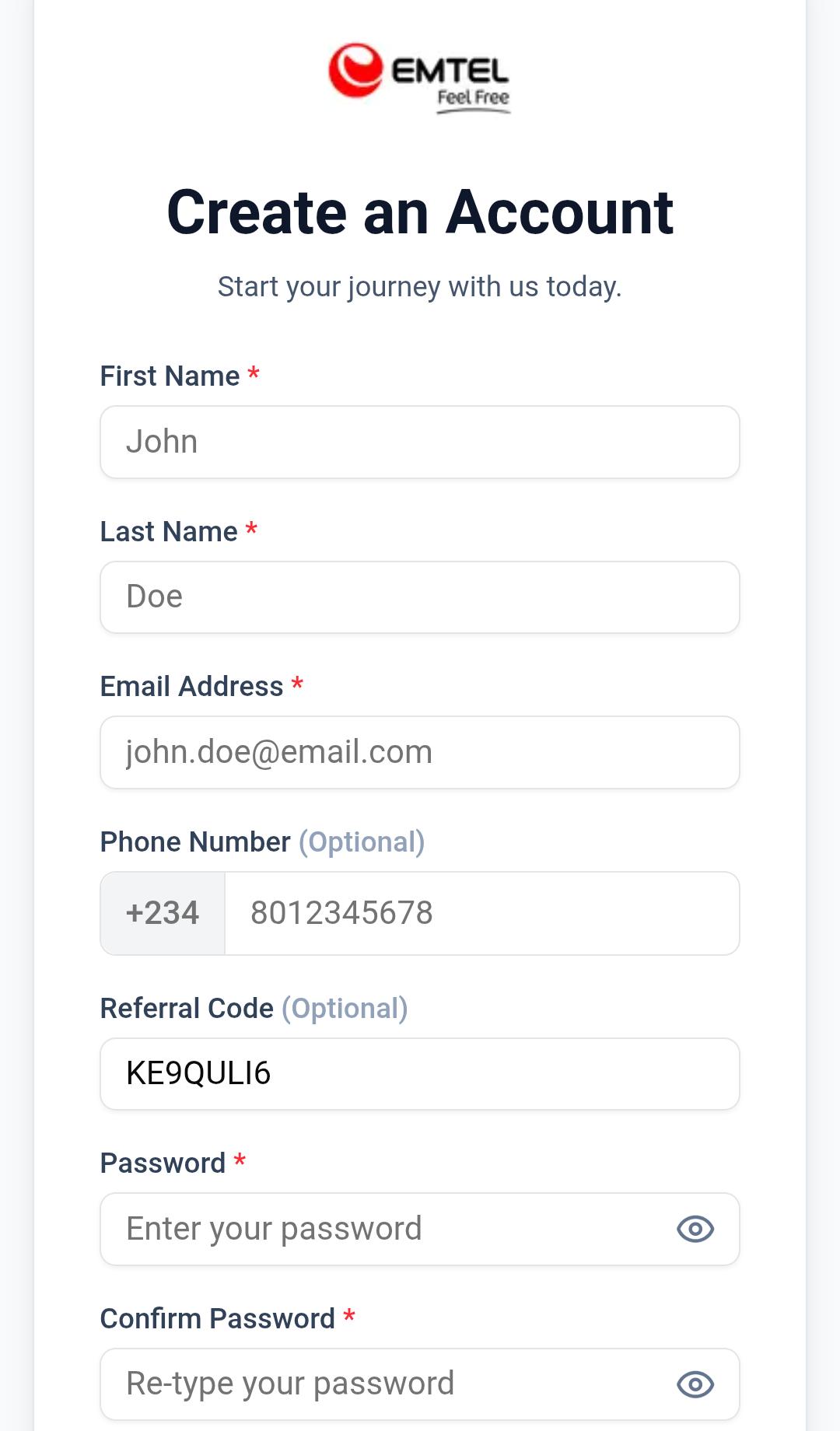Click the Enter your password field

tap(389, 1229)
